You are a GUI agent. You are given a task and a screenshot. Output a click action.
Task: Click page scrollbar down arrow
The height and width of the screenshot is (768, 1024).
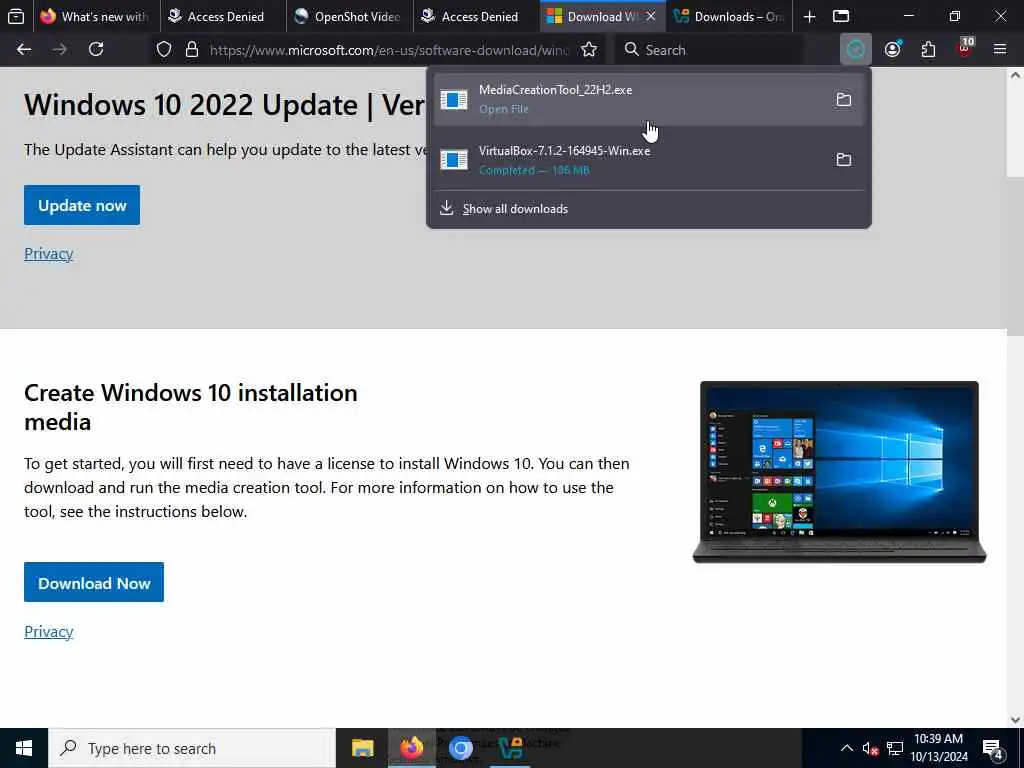click(x=1016, y=720)
